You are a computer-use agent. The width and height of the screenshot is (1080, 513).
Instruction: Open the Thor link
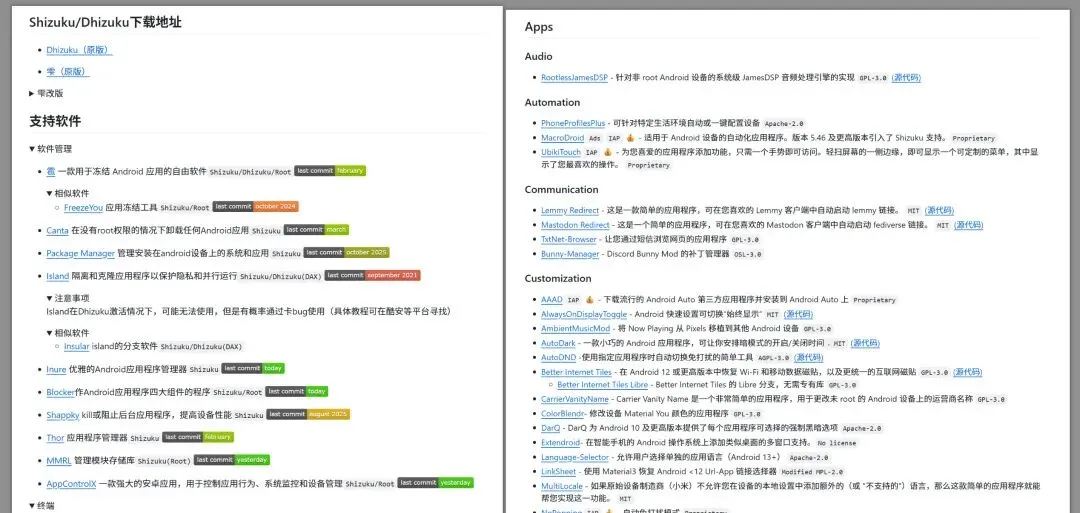click(x=55, y=438)
